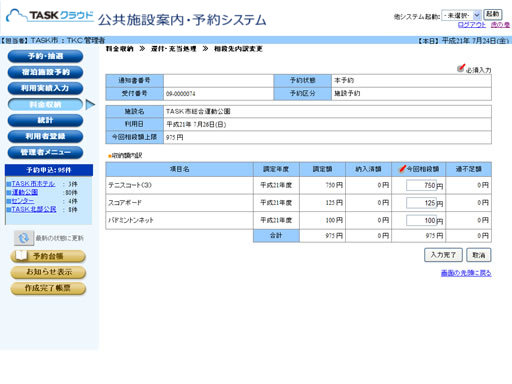
Task: Open the 統計 statistics menu
Action: (x=45, y=120)
